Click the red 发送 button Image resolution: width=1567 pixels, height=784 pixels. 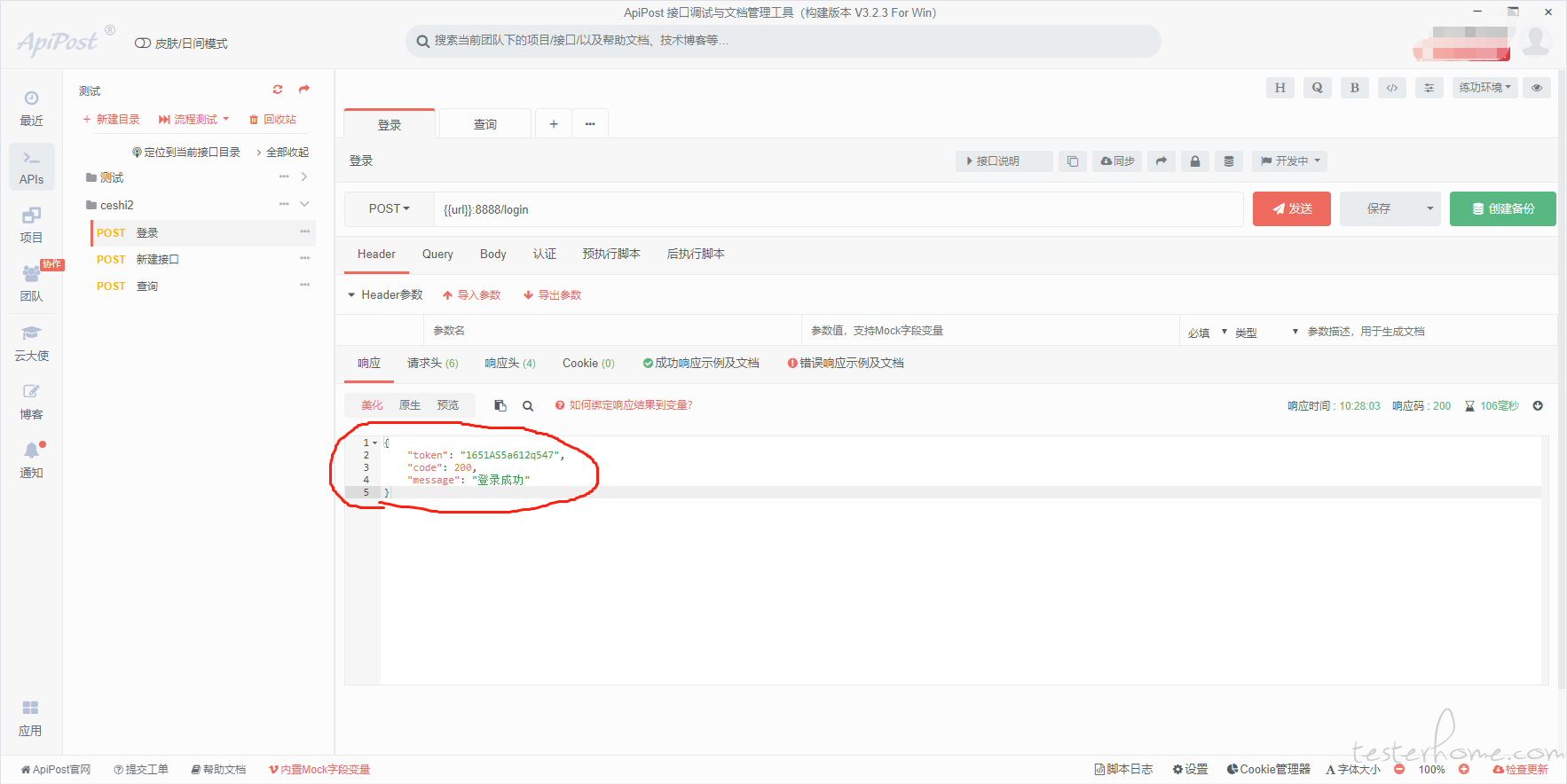point(1291,209)
